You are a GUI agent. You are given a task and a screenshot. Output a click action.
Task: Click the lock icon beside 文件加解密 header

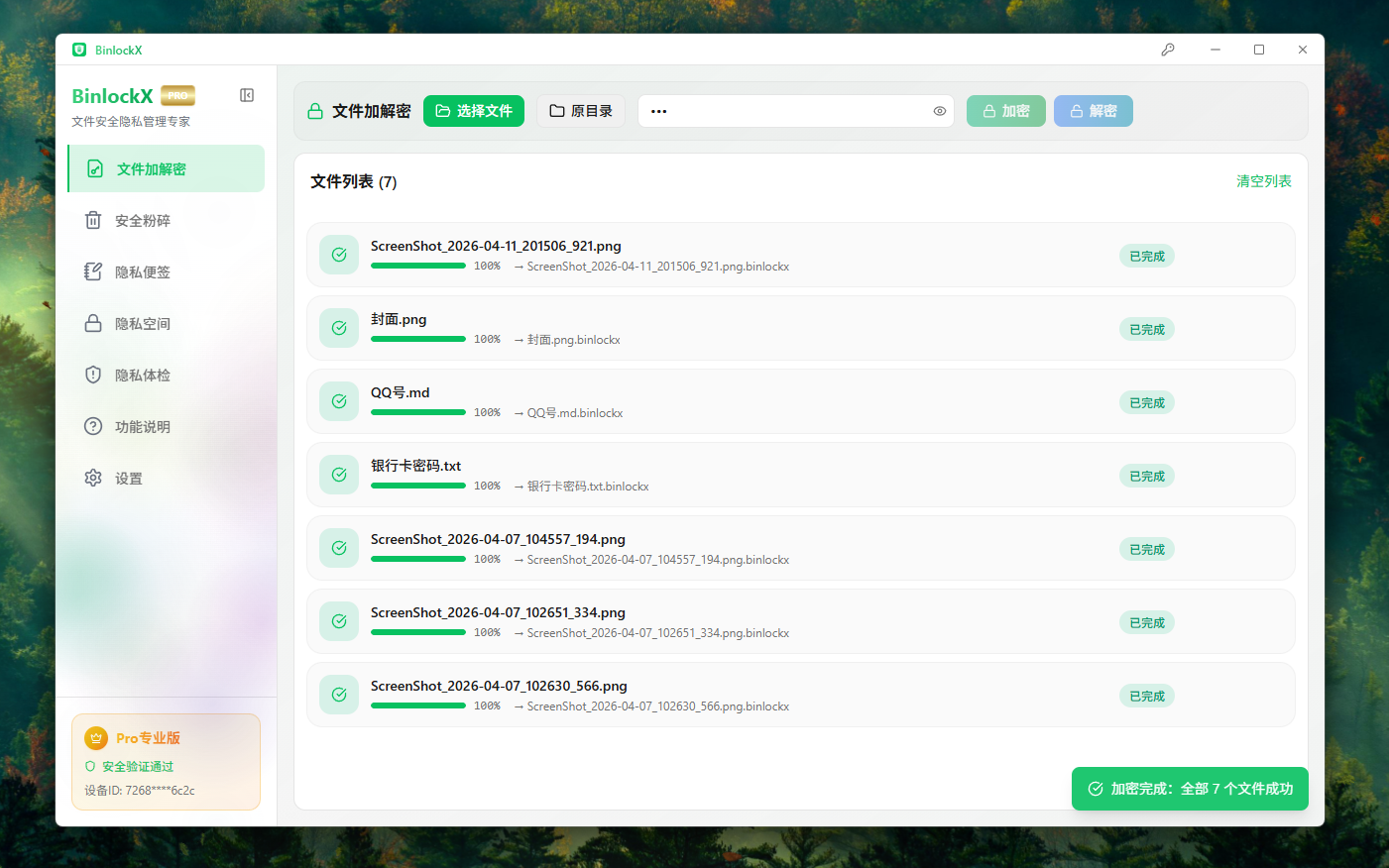click(x=315, y=111)
